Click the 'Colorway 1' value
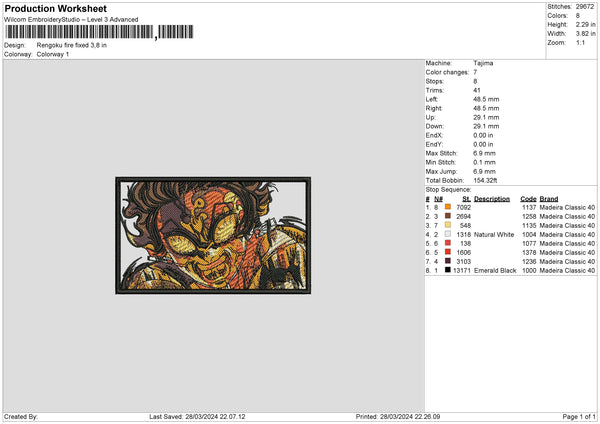 tap(53, 54)
